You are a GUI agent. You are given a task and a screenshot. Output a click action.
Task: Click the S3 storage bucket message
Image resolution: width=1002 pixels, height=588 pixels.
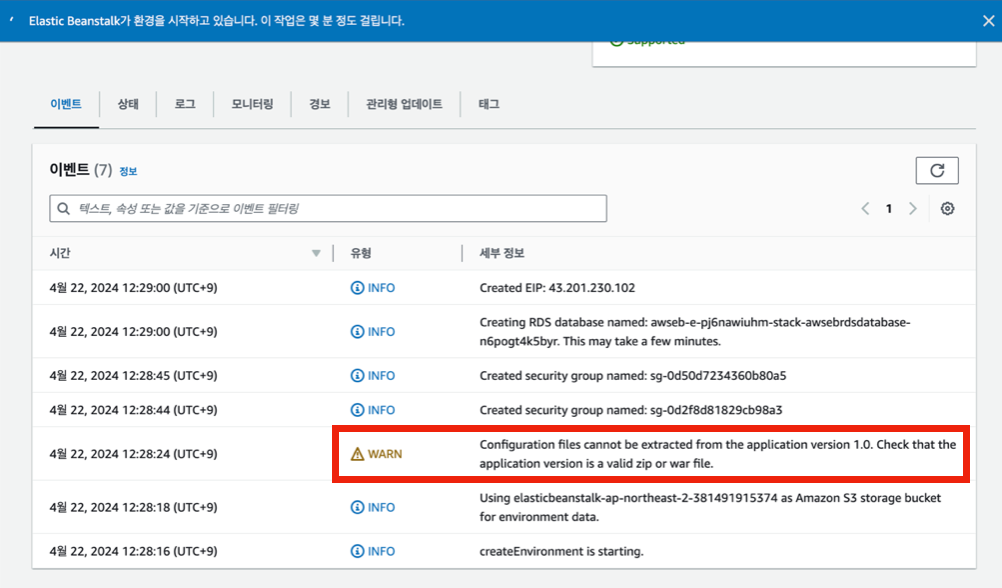710,507
